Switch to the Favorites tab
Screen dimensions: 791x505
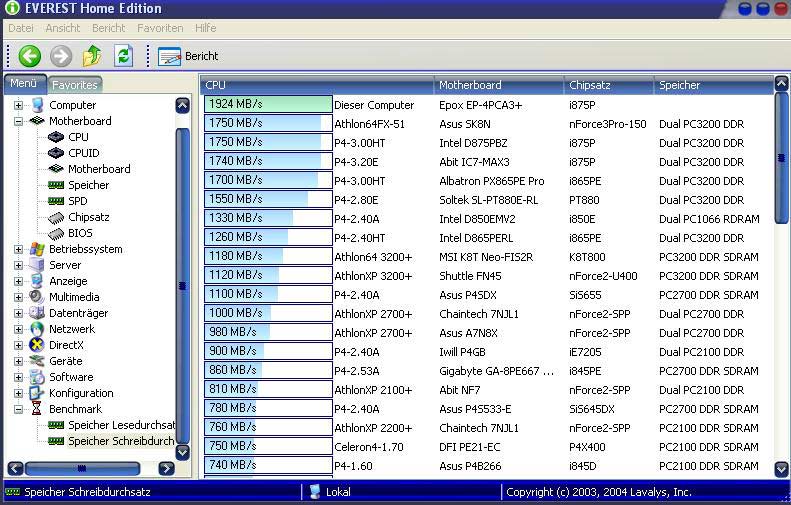point(75,85)
